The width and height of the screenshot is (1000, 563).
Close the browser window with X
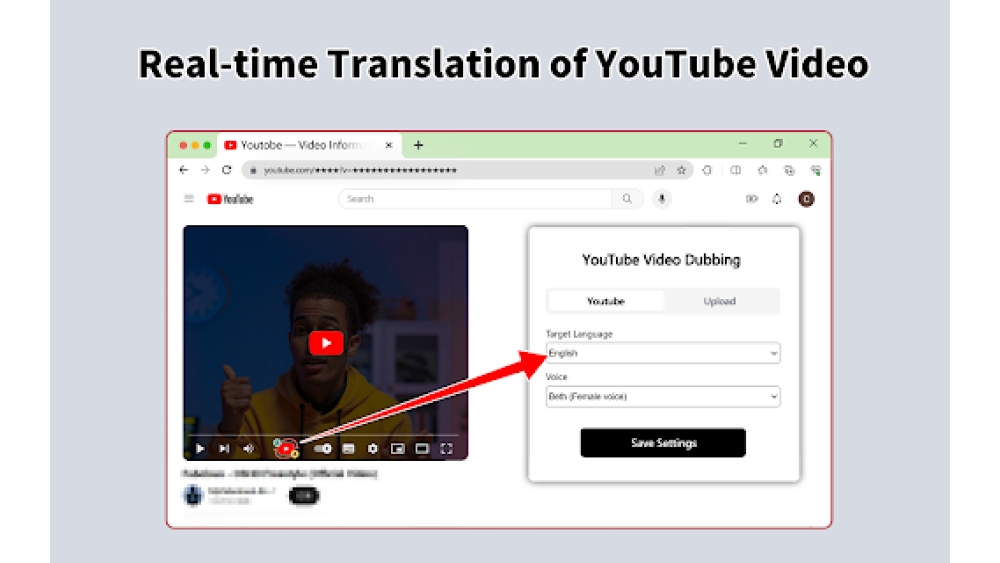tap(813, 144)
